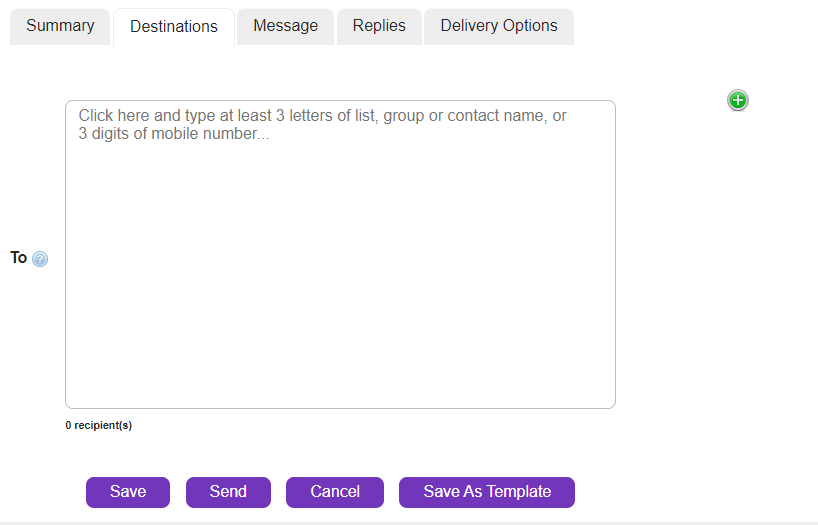Cancel the message with Cancel button
Viewport: 818px width, 525px height.
tap(335, 492)
